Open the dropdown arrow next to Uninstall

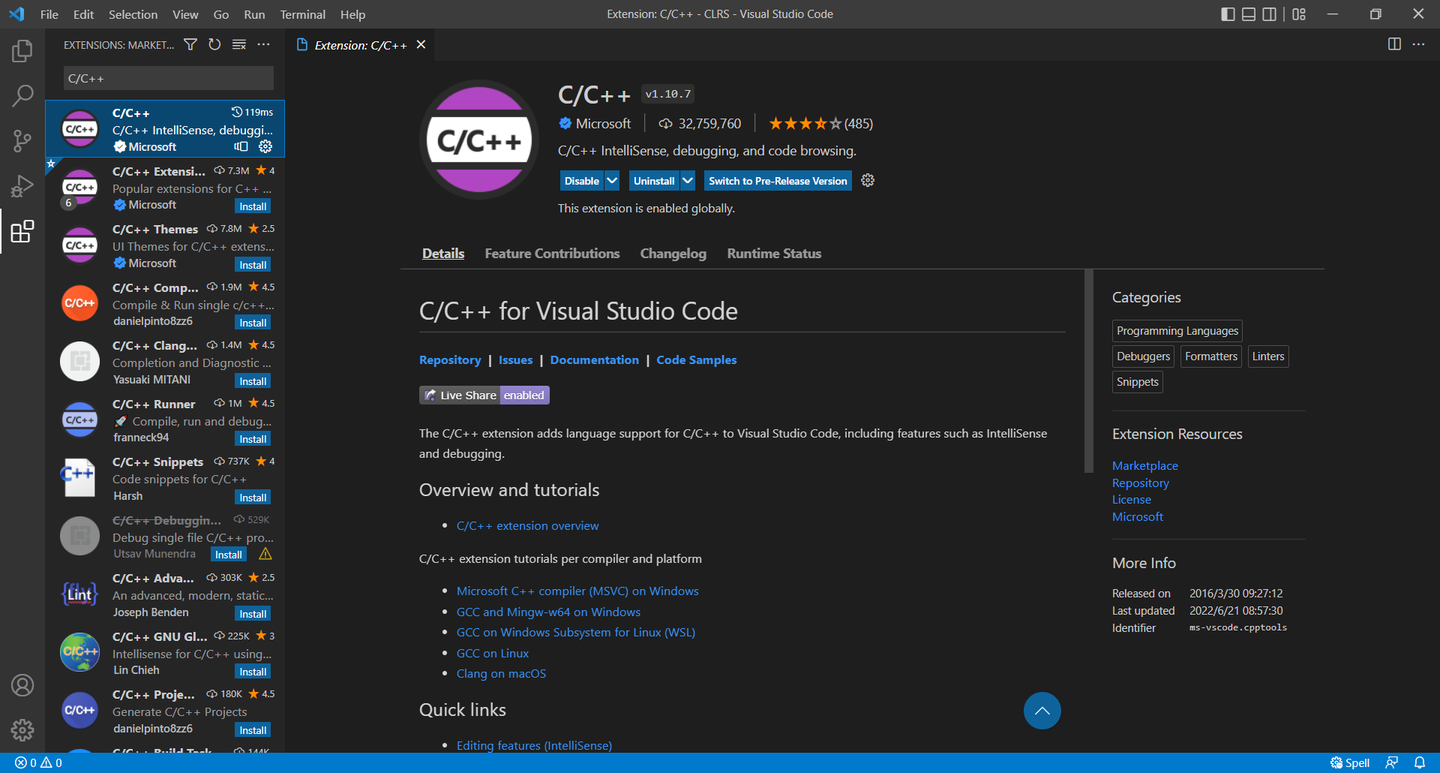(x=687, y=181)
